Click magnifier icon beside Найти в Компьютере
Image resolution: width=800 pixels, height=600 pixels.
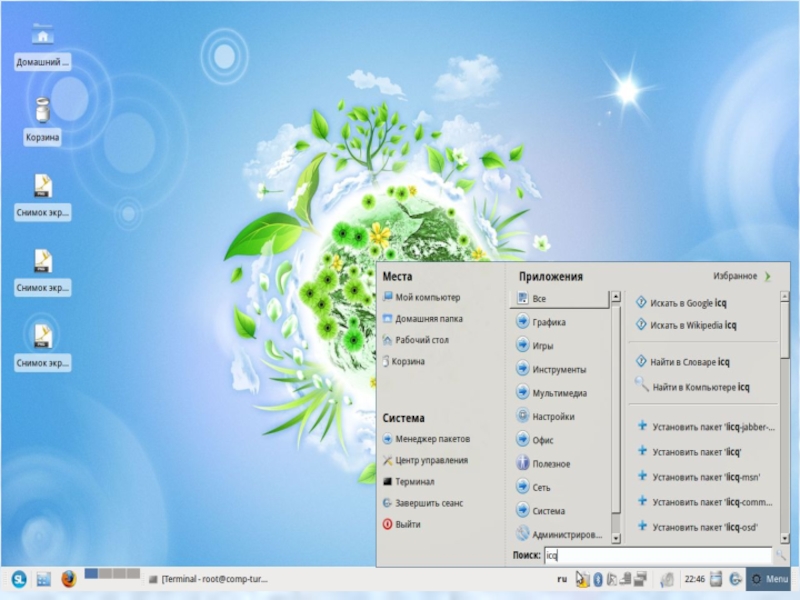(x=641, y=384)
